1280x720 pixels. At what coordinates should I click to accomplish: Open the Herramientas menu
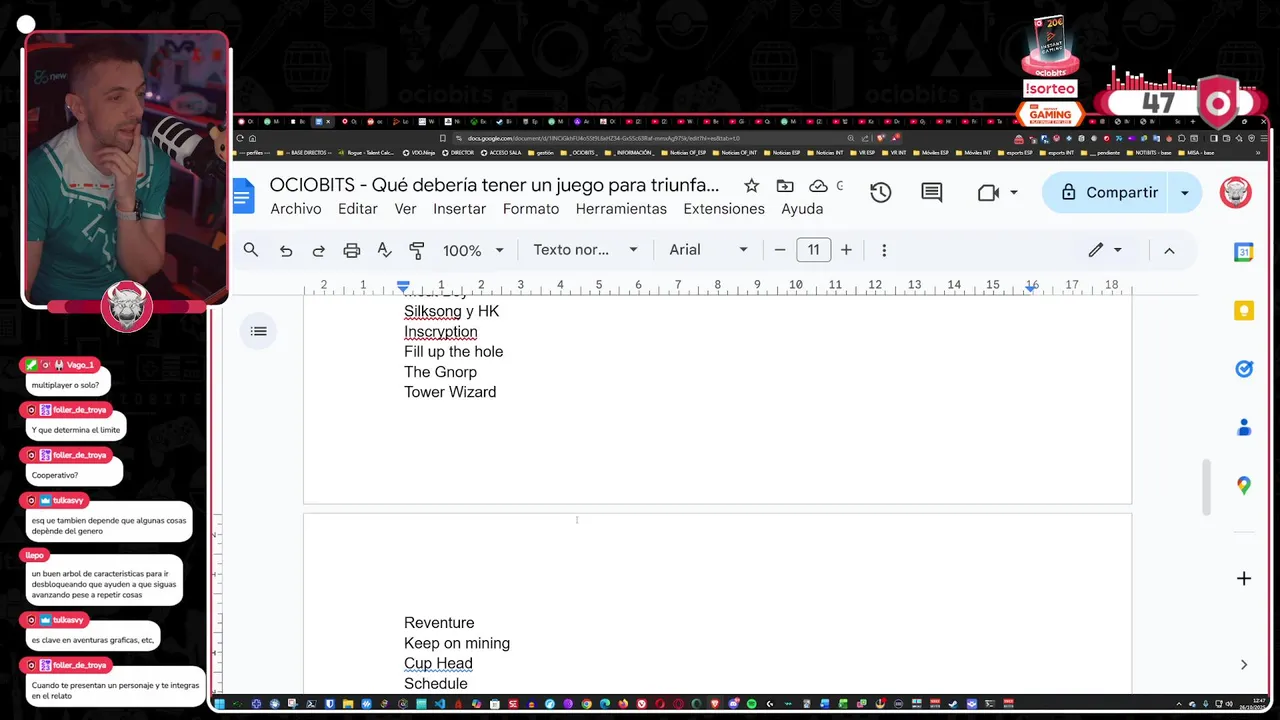pos(621,209)
